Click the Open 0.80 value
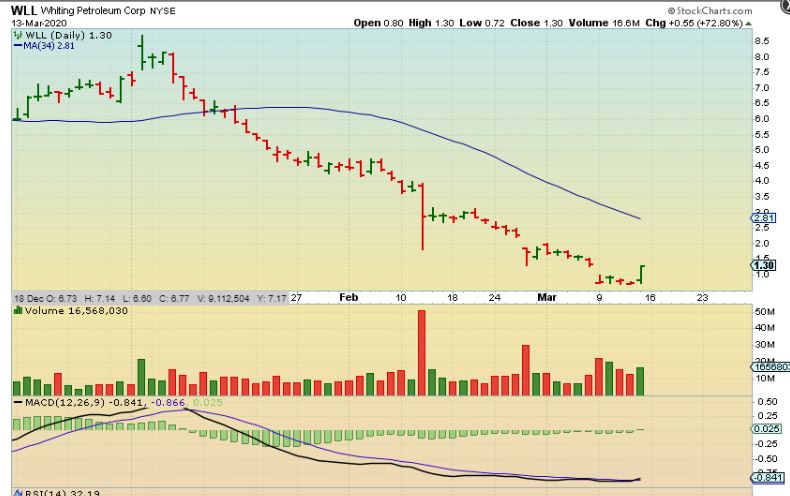The image size is (790, 496). pos(378,23)
